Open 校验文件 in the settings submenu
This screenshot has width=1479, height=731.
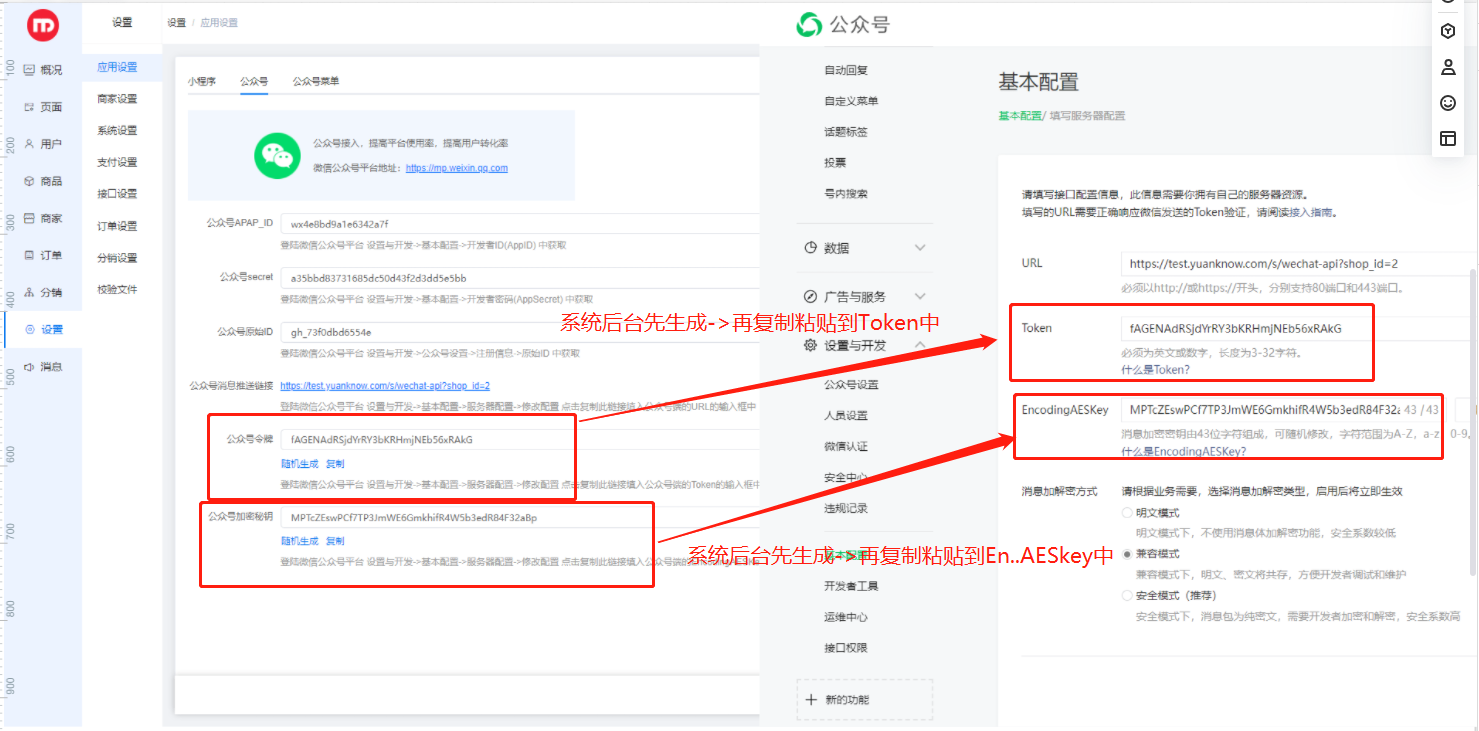[117, 290]
